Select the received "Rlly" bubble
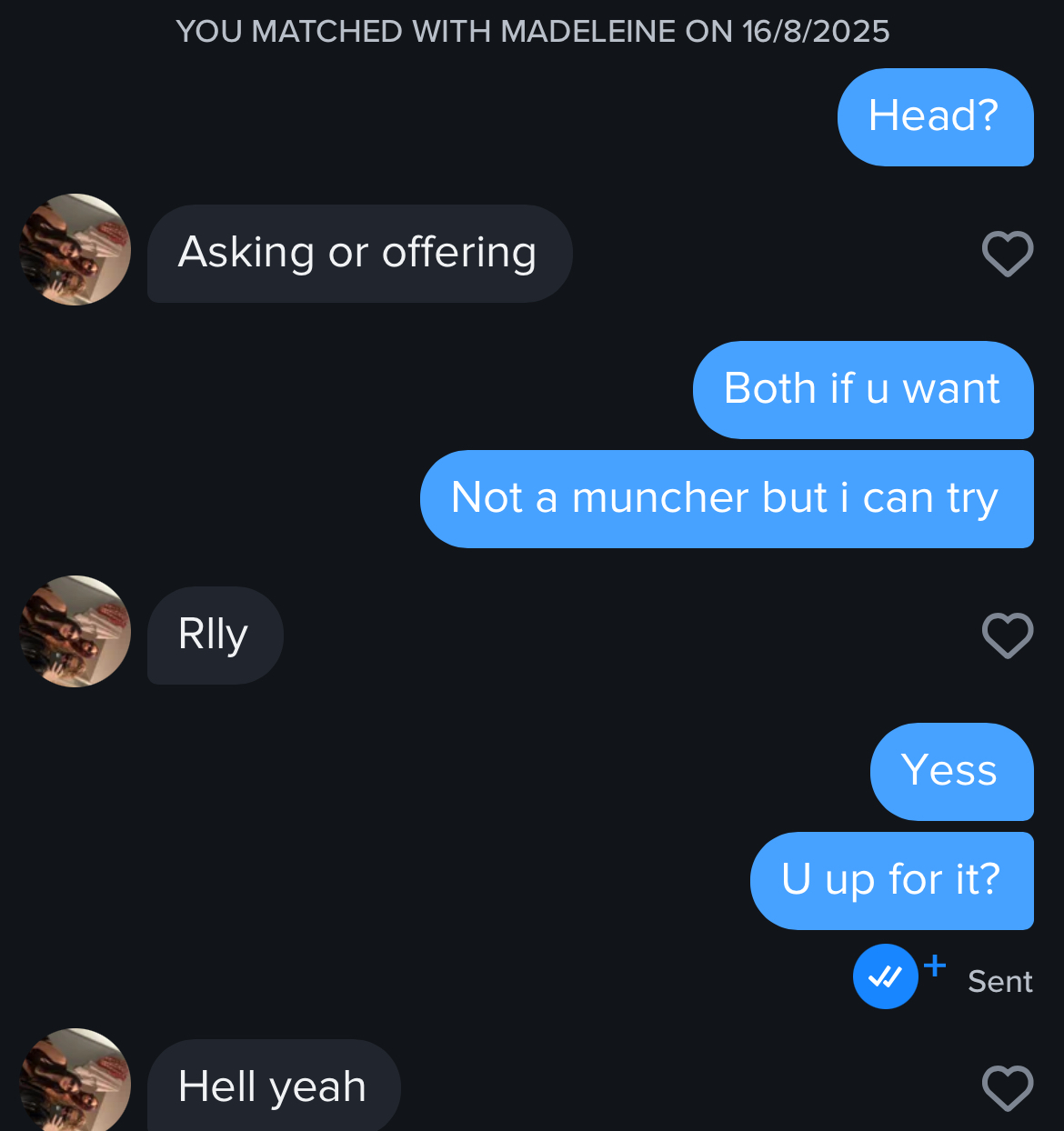 [215, 636]
